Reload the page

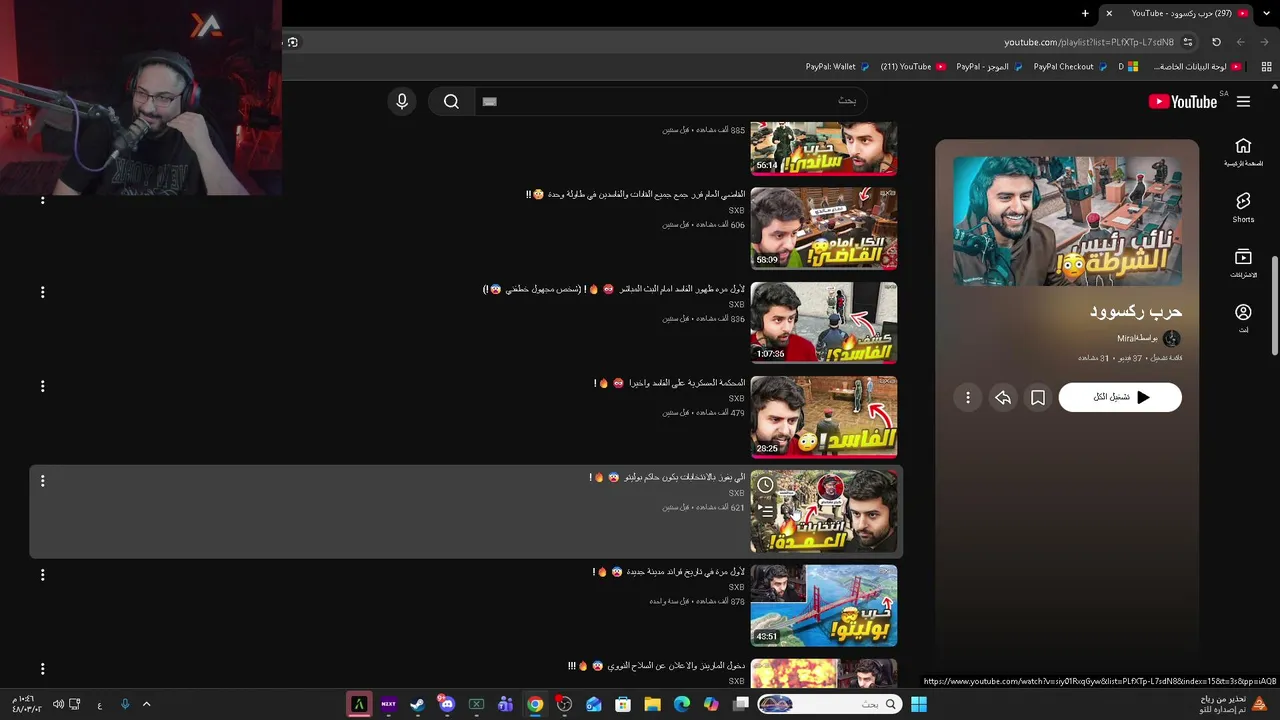(x=1216, y=42)
